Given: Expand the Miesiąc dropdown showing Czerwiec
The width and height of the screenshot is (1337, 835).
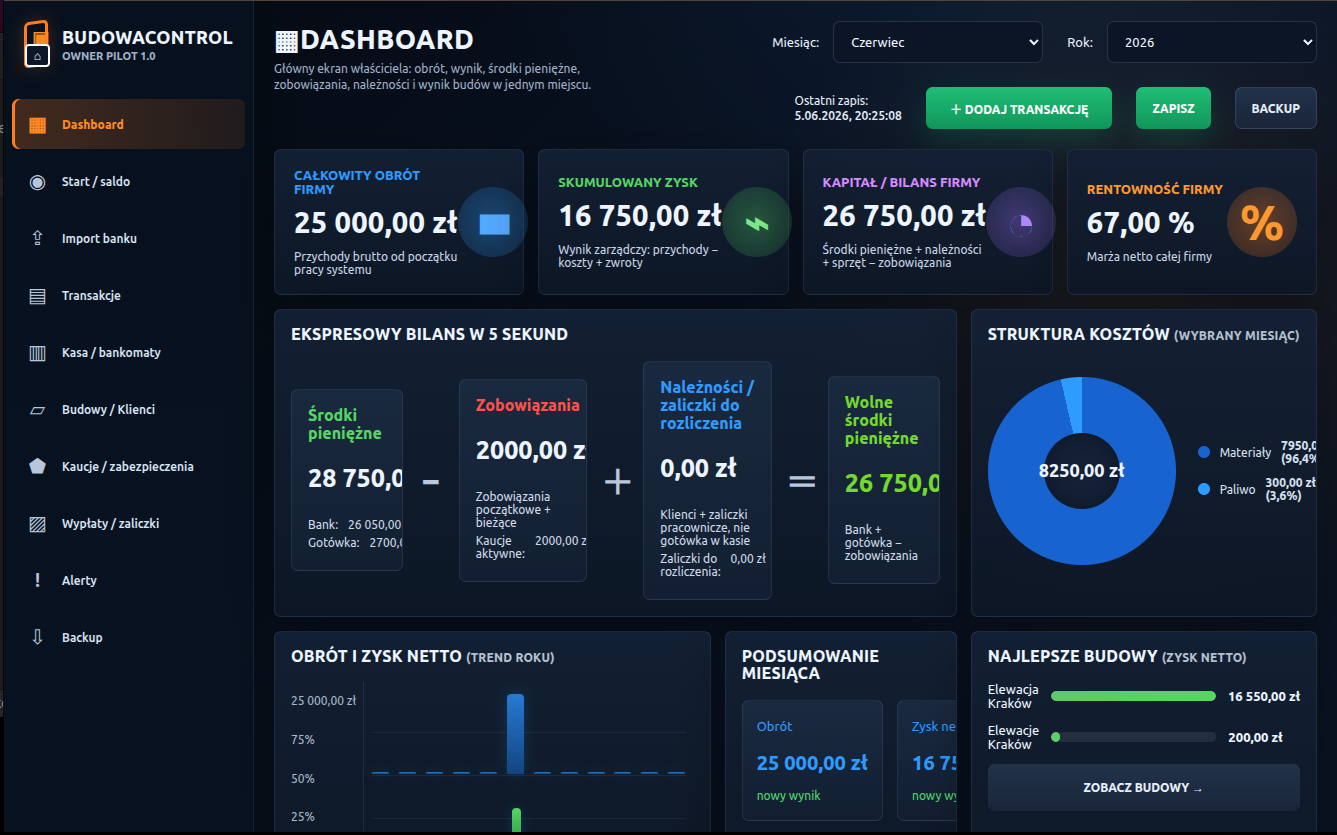Looking at the screenshot, I should (937, 43).
